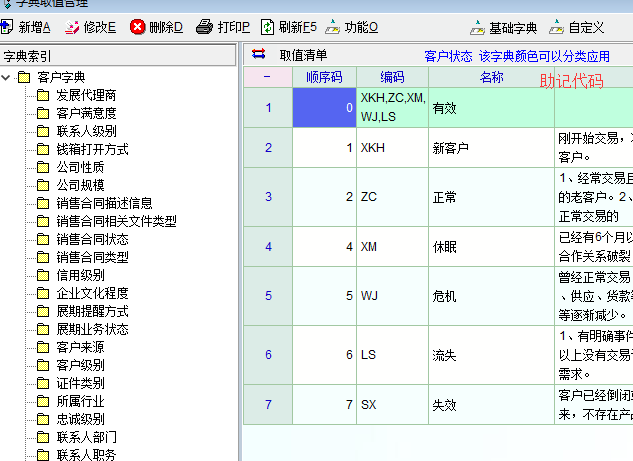The width and height of the screenshot is (633, 461).
Task: Choose 客户来源 from the dictionary index
Action: coord(80,347)
